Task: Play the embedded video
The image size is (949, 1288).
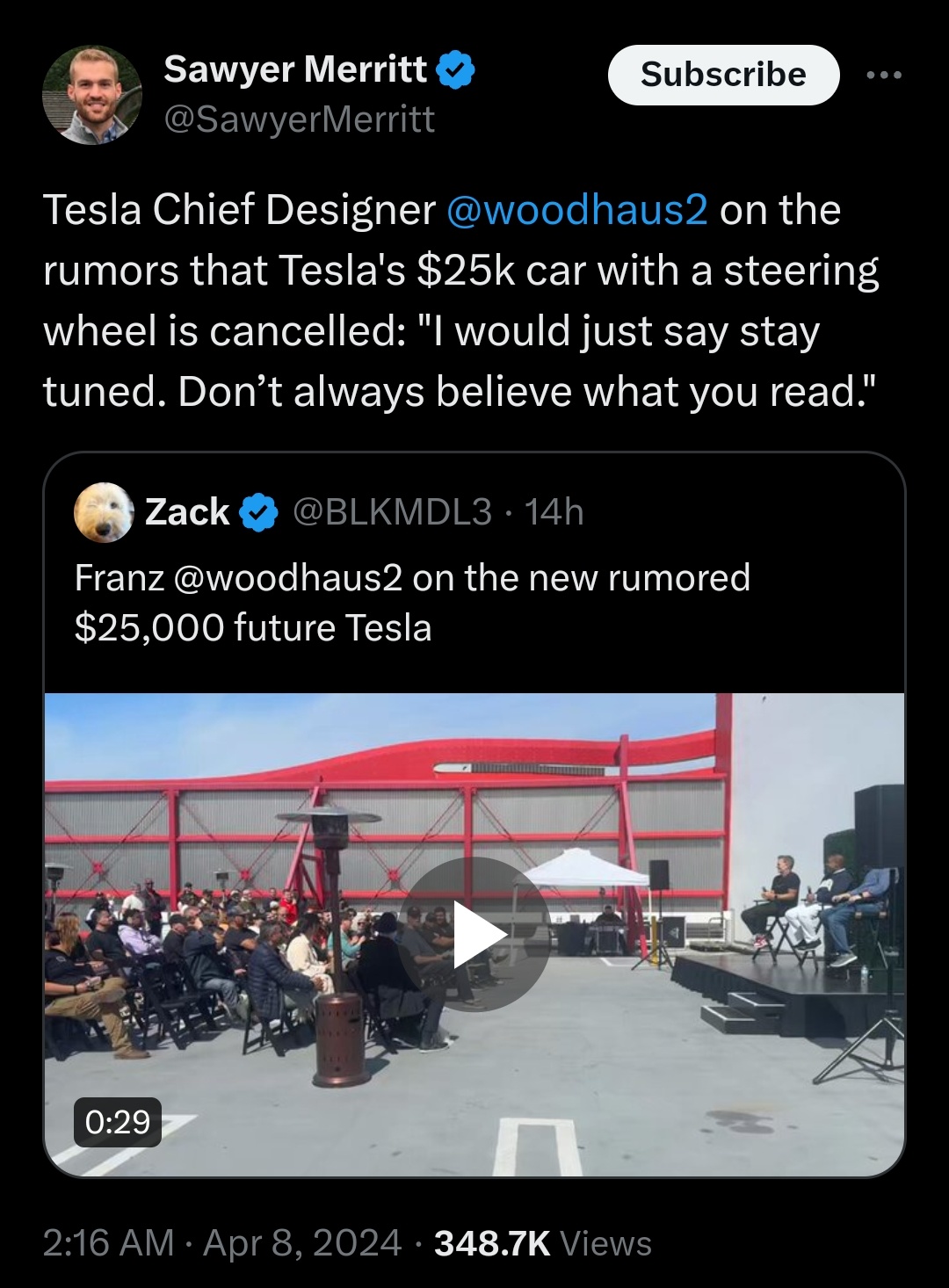Action: 474,934
